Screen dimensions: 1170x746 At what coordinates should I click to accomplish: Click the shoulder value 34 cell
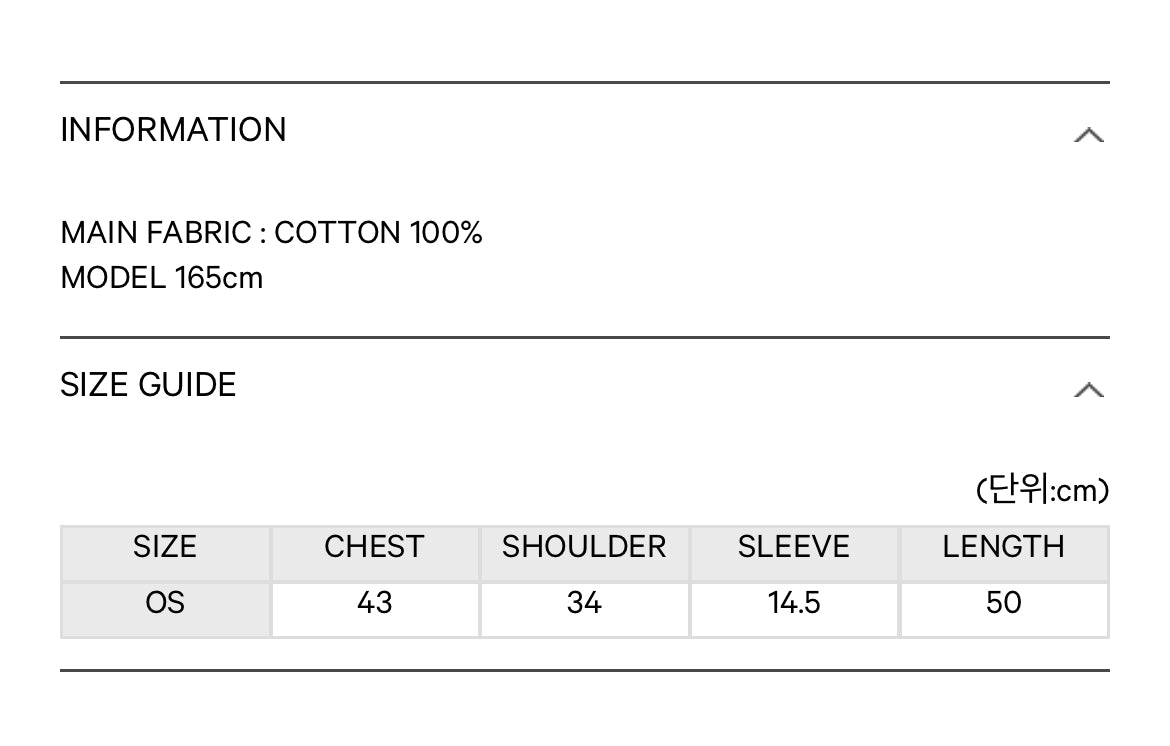point(584,603)
